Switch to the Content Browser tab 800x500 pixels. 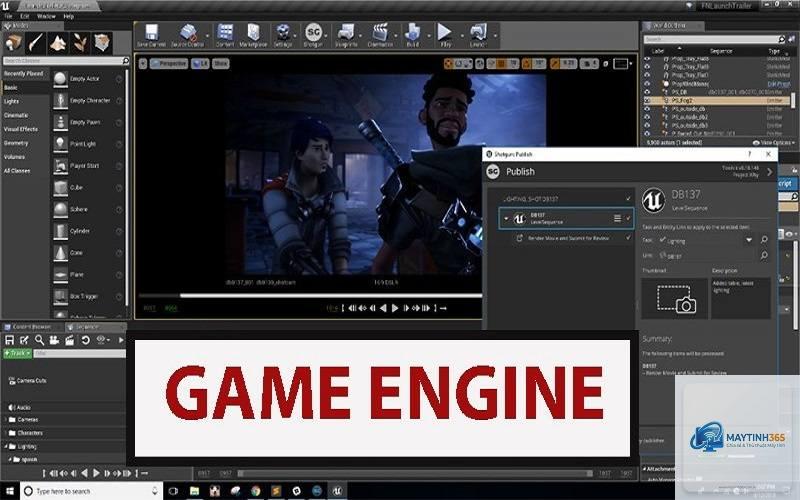(32, 327)
